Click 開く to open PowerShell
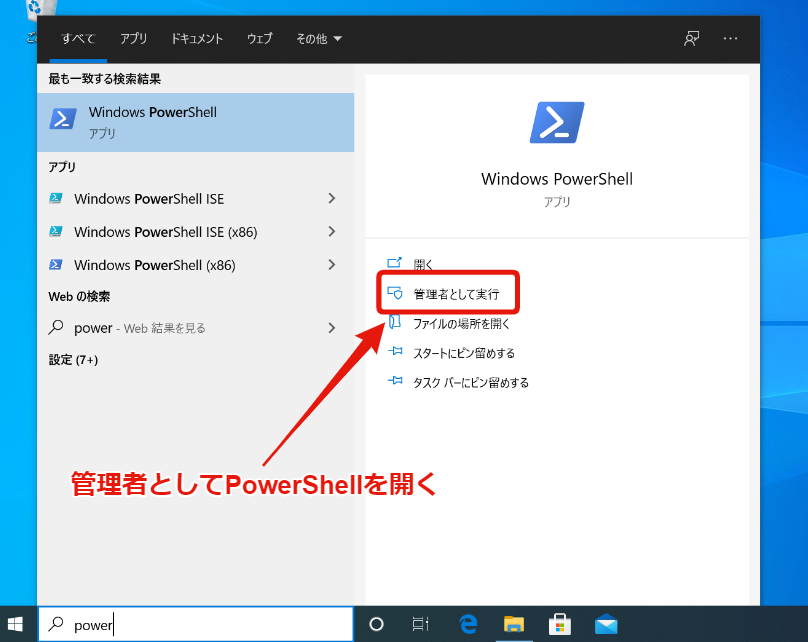This screenshot has width=808, height=642. [x=423, y=264]
